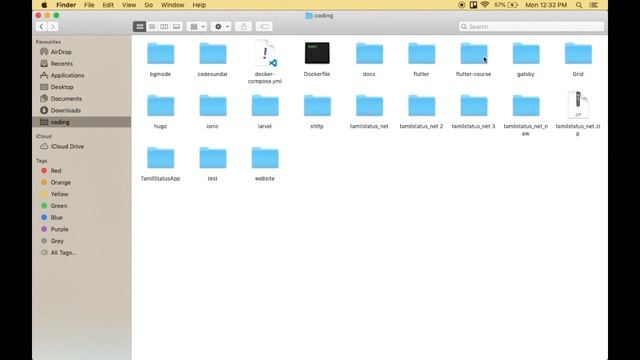Open the website folder
640x360 pixels.
click(x=265, y=158)
